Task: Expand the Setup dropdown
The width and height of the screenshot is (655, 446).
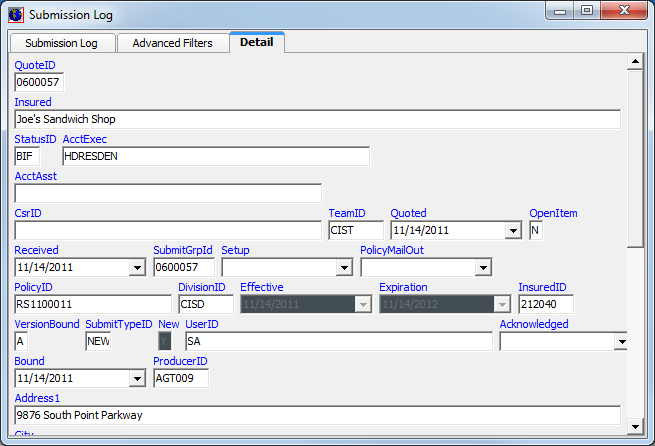Action: click(x=344, y=267)
